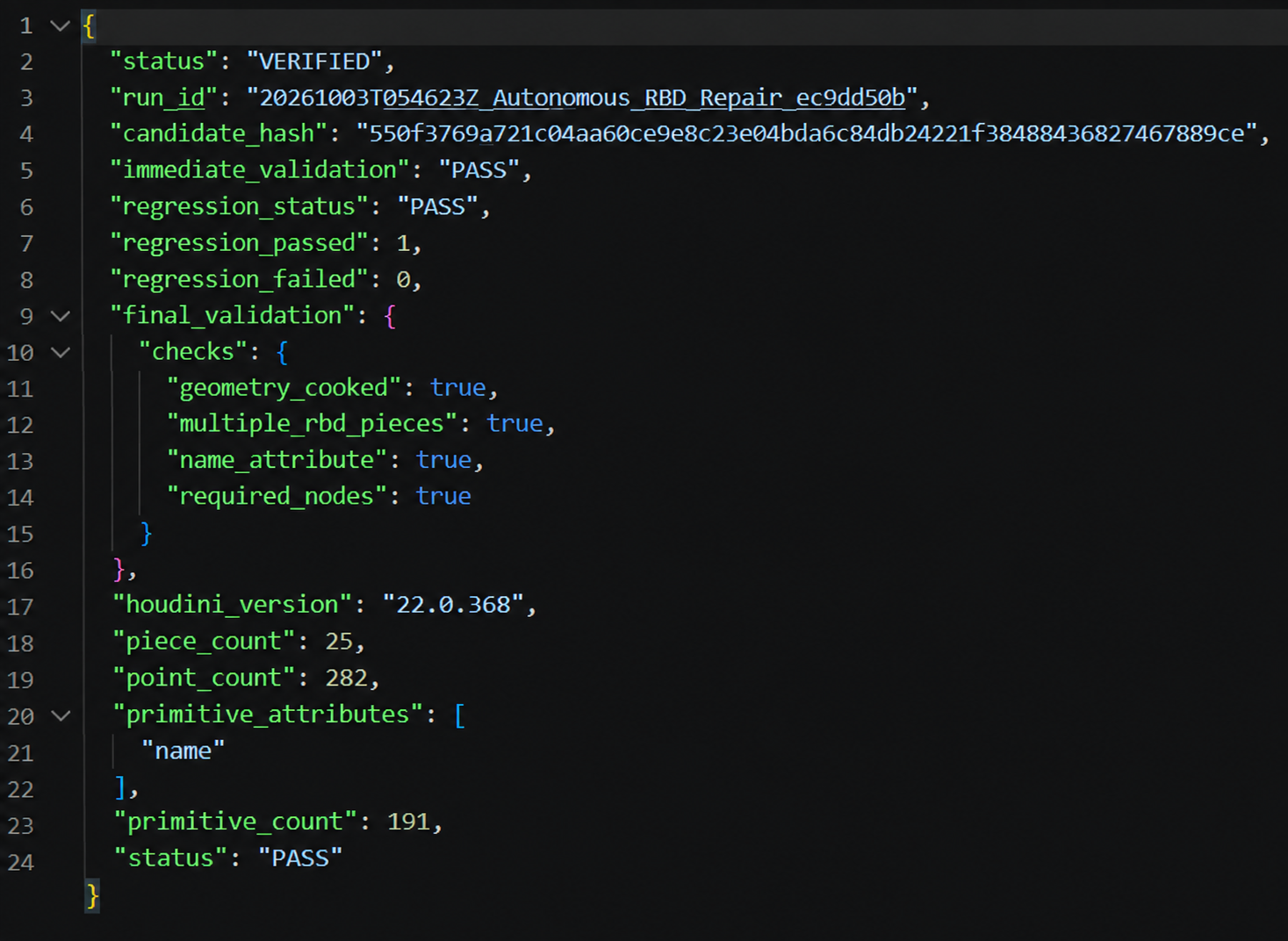
Task: Click the closing yellow brace at the bottom
Action: [x=92, y=896]
